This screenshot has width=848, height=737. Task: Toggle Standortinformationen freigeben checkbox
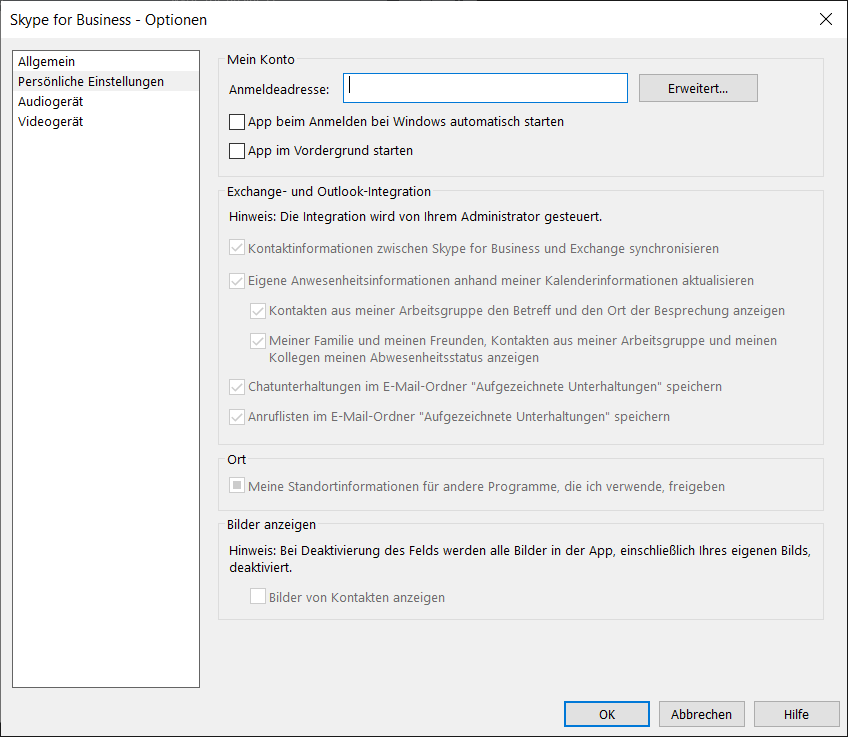pyautogui.click(x=237, y=485)
